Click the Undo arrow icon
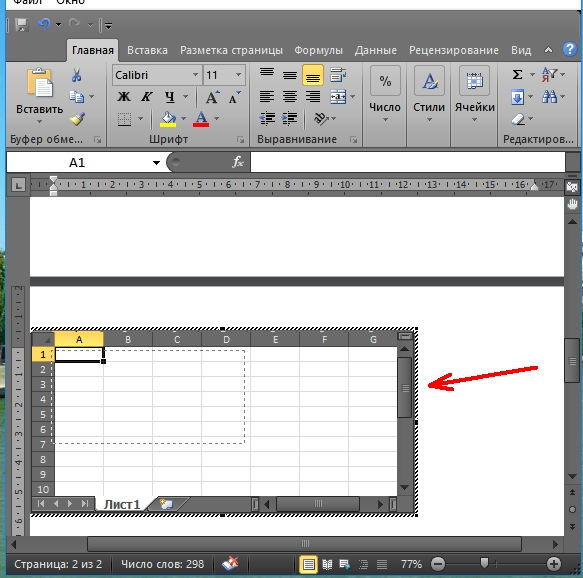Image resolution: width=583 pixels, height=578 pixels. pos(44,25)
